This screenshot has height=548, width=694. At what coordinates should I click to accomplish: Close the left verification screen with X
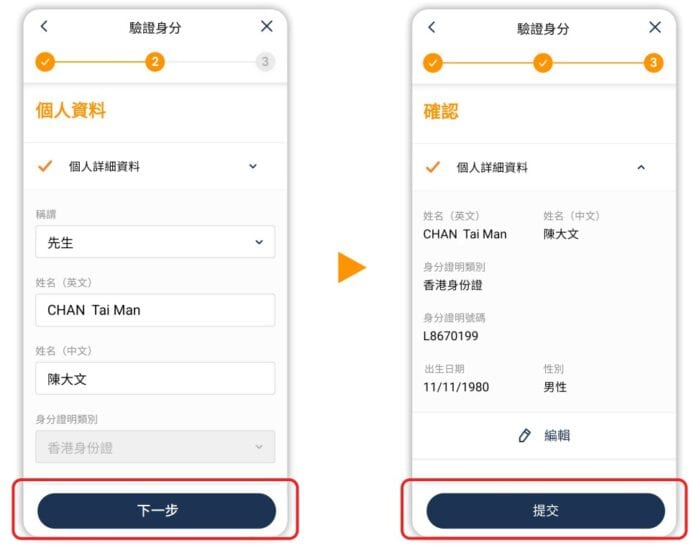tap(266, 26)
